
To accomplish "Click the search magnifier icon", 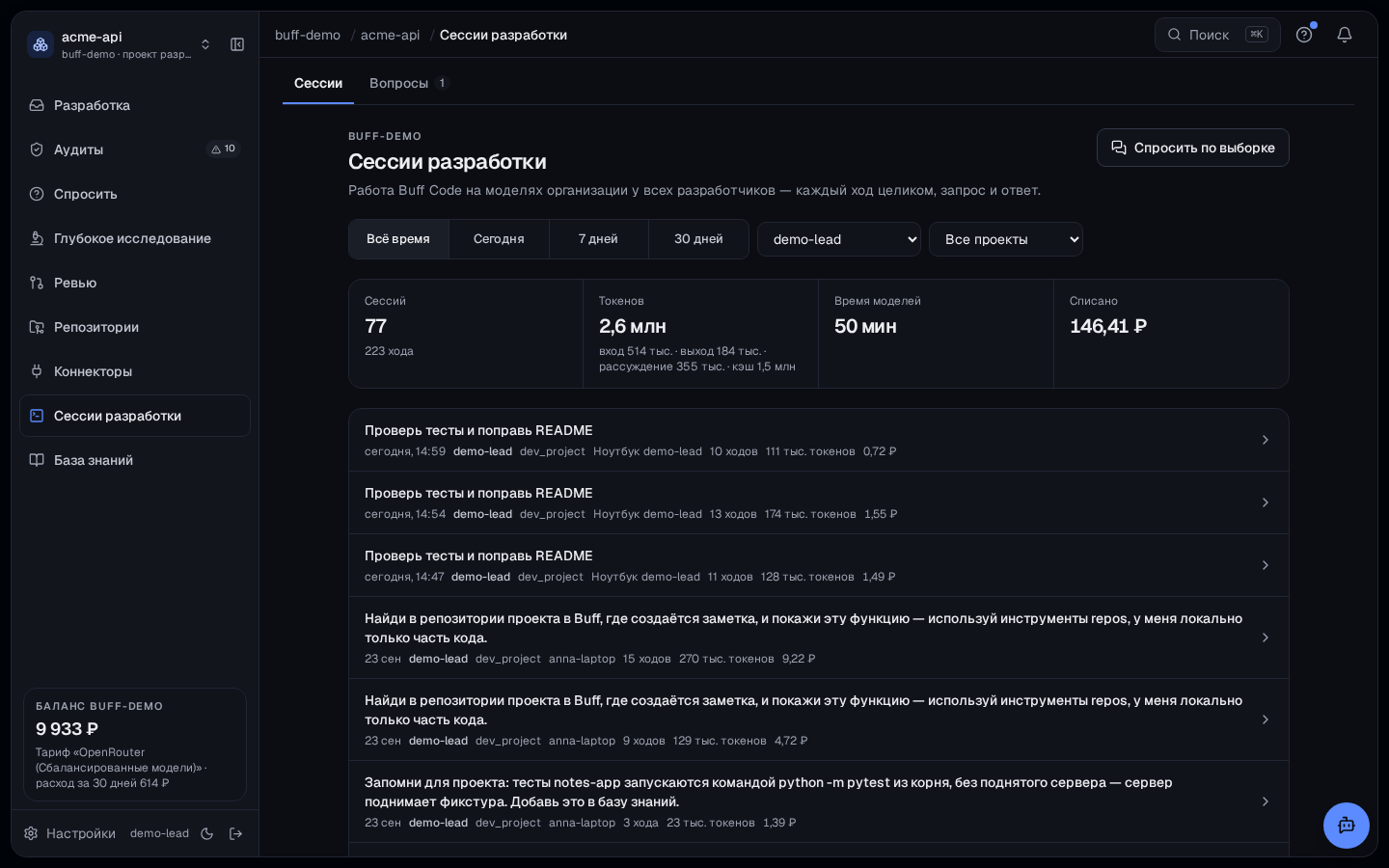I will [x=1174, y=35].
